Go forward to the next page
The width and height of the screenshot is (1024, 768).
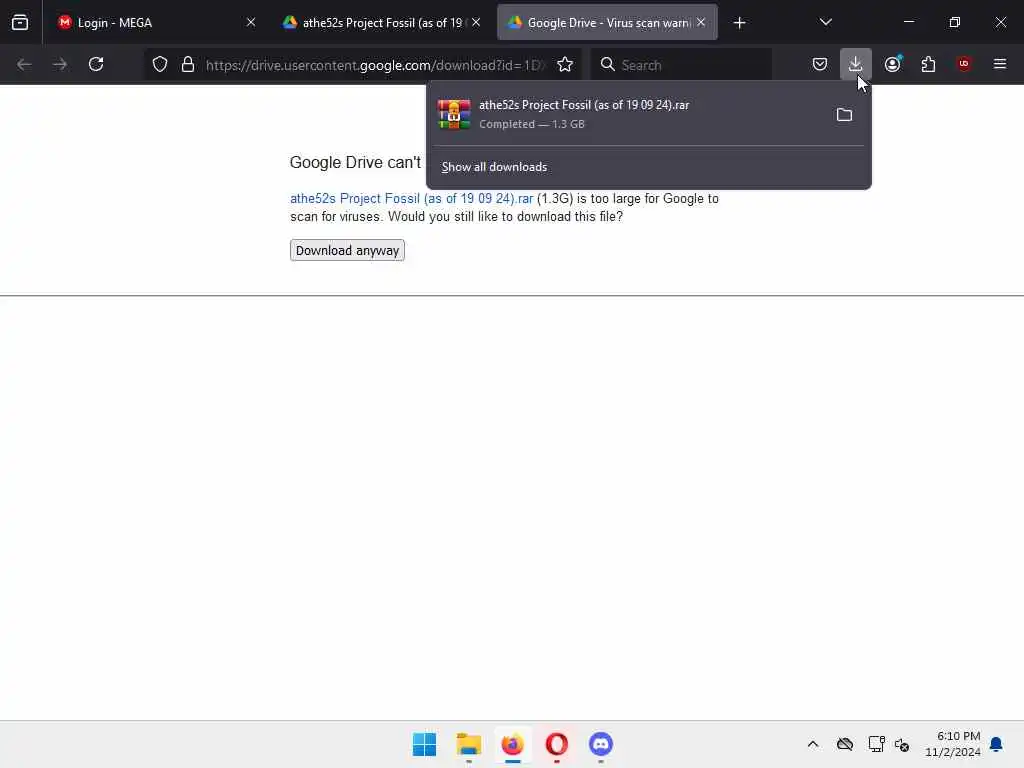pyautogui.click(x=59, y=64)
